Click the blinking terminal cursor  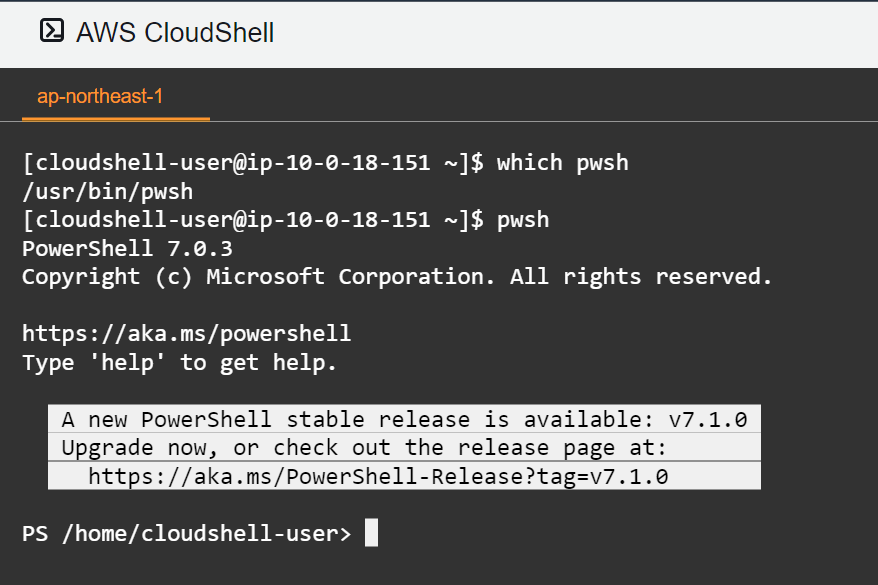(x=370, y=532)
